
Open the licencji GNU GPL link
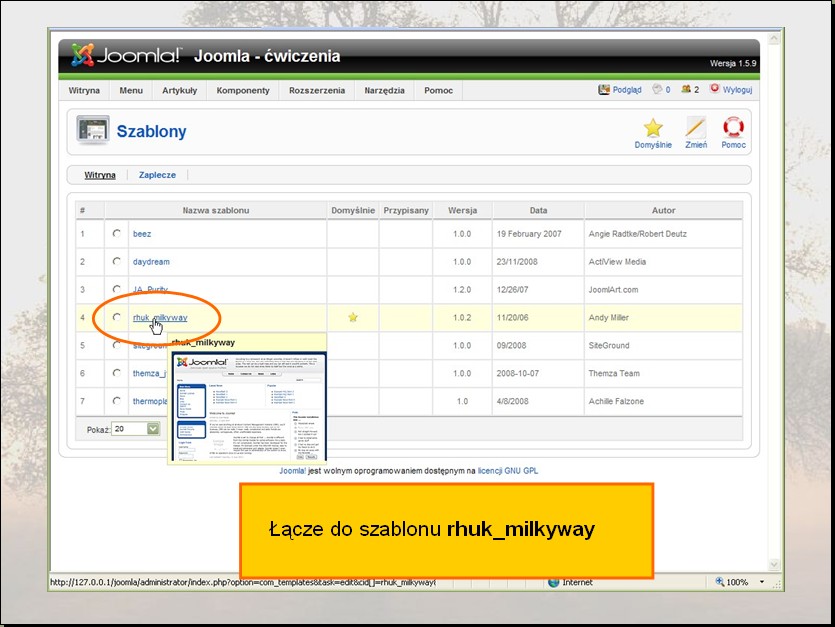tap(507, 470)
